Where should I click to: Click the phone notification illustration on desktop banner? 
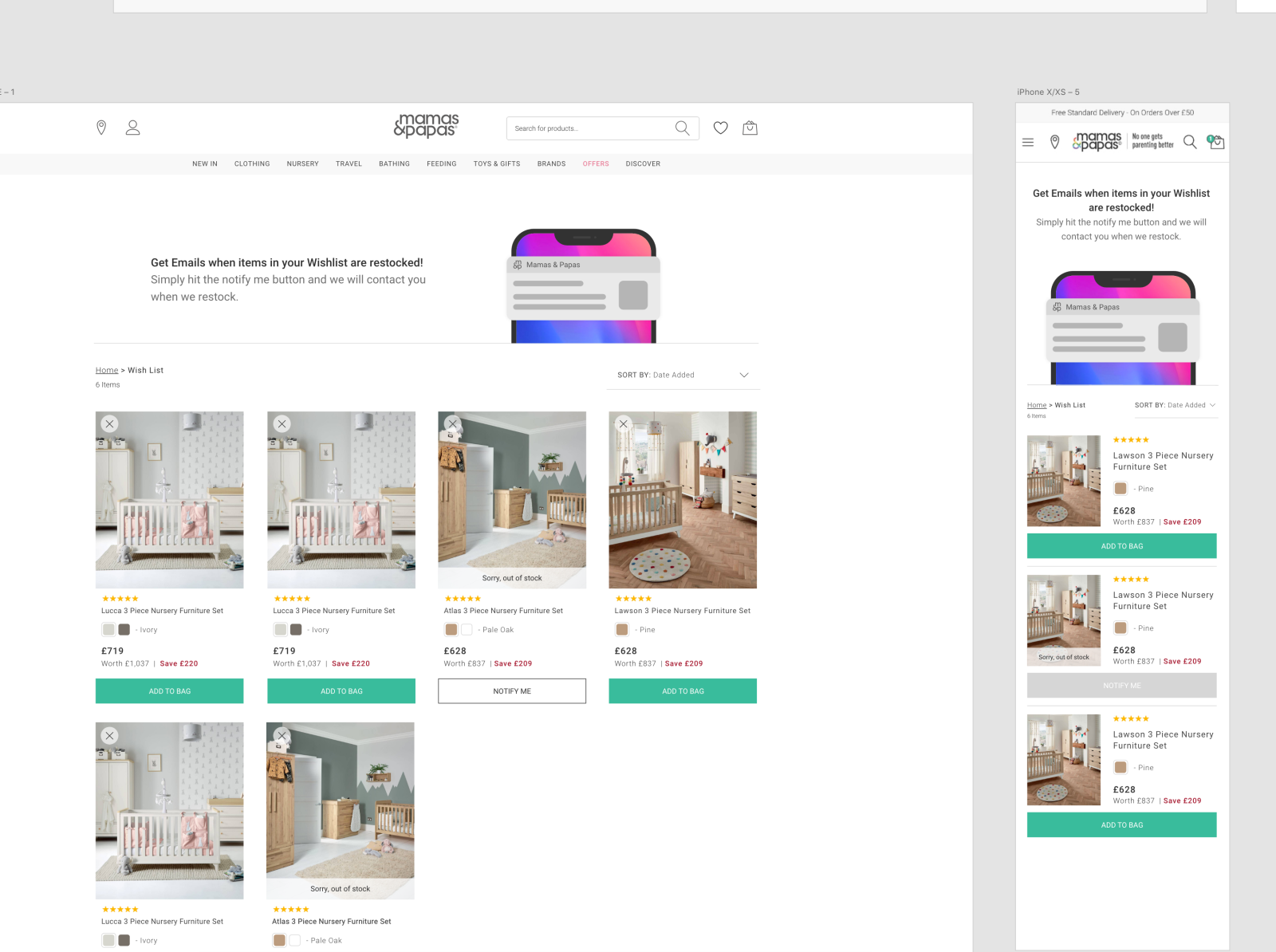click(584, 286)
